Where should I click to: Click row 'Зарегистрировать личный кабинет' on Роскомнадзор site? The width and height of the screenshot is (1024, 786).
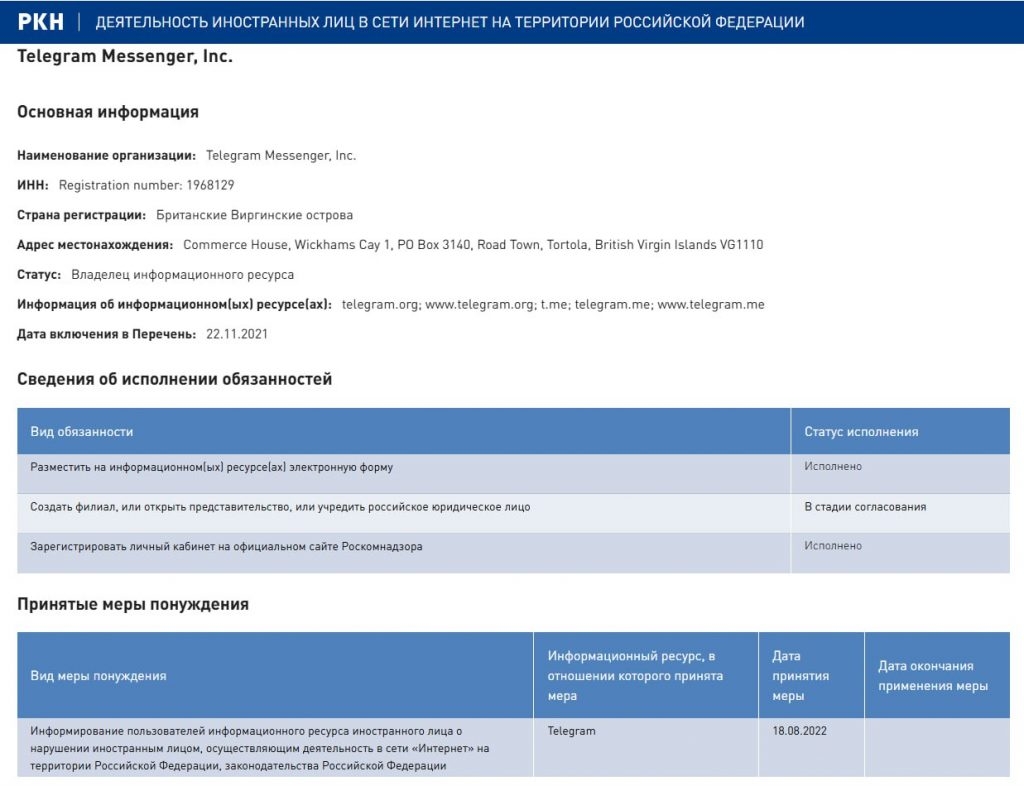[x=404, y=553]
